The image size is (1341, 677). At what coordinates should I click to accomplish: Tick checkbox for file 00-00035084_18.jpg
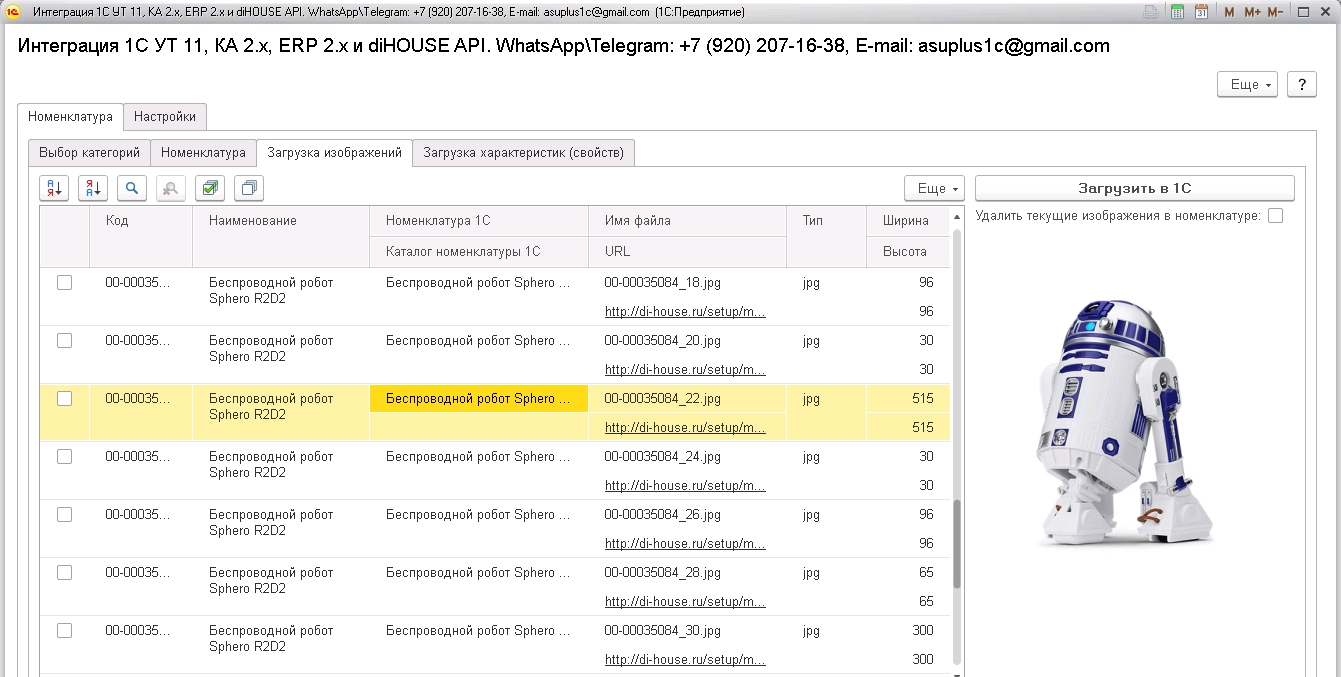(64, 283)
